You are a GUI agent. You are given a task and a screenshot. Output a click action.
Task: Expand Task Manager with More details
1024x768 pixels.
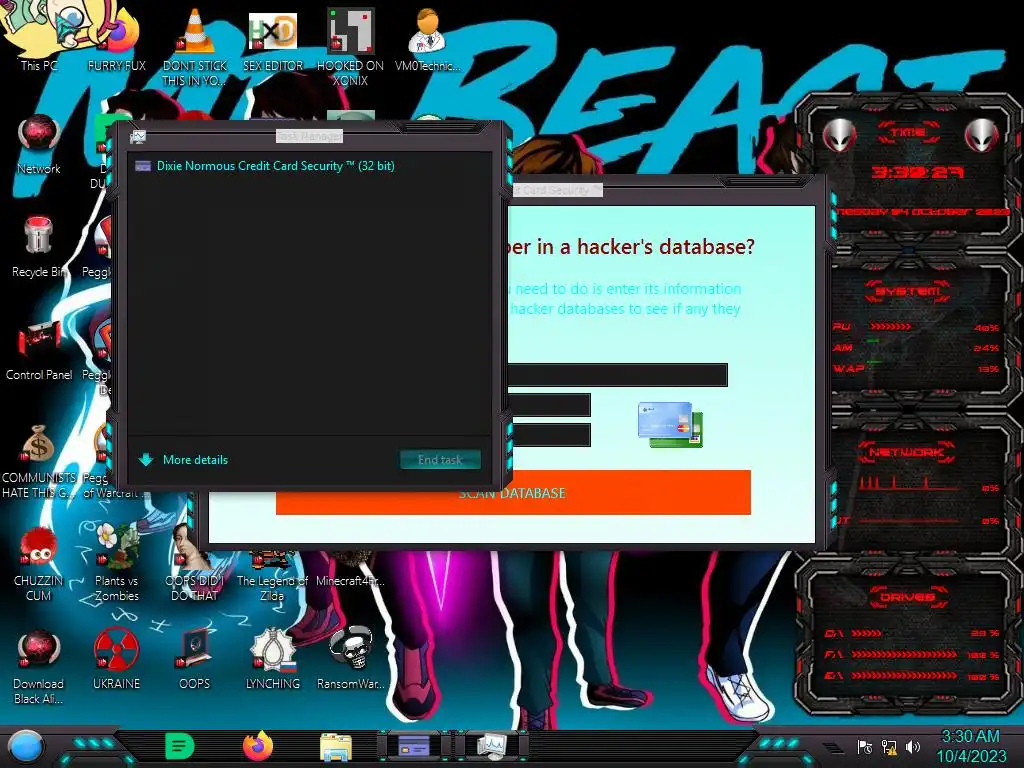point(184,460)
